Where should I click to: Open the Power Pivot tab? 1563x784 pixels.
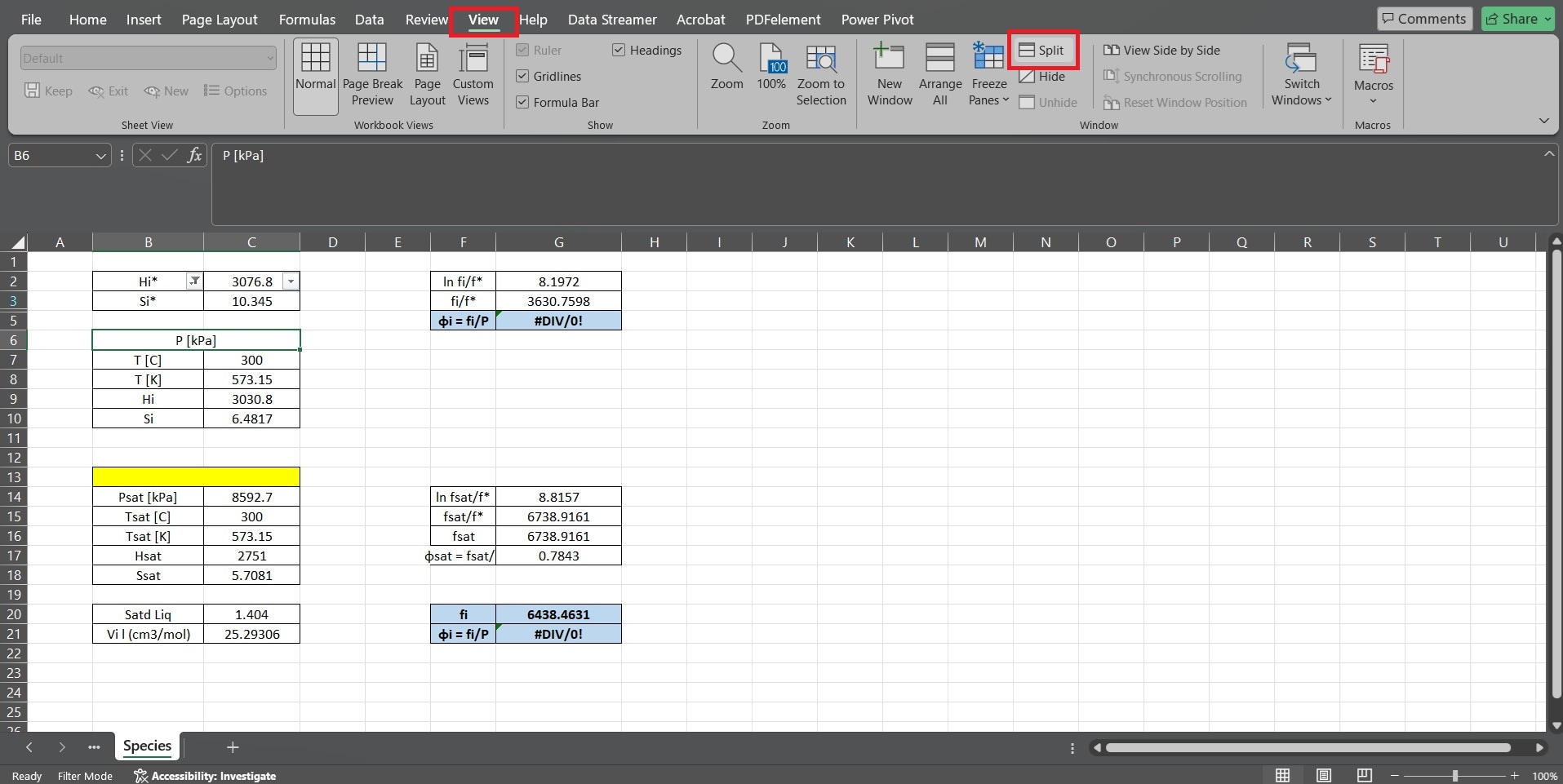(877, 20)
